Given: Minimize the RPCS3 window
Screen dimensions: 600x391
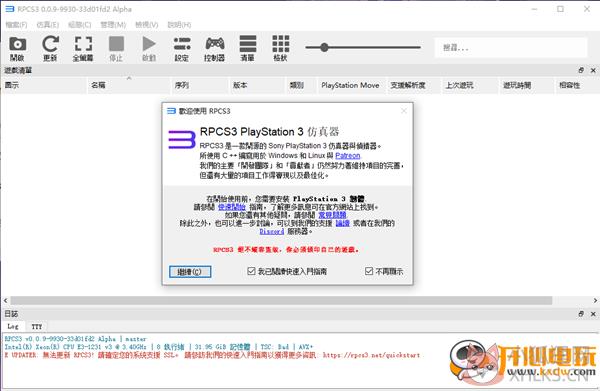Looking at the screenshot, I should [x=535, y=9].
